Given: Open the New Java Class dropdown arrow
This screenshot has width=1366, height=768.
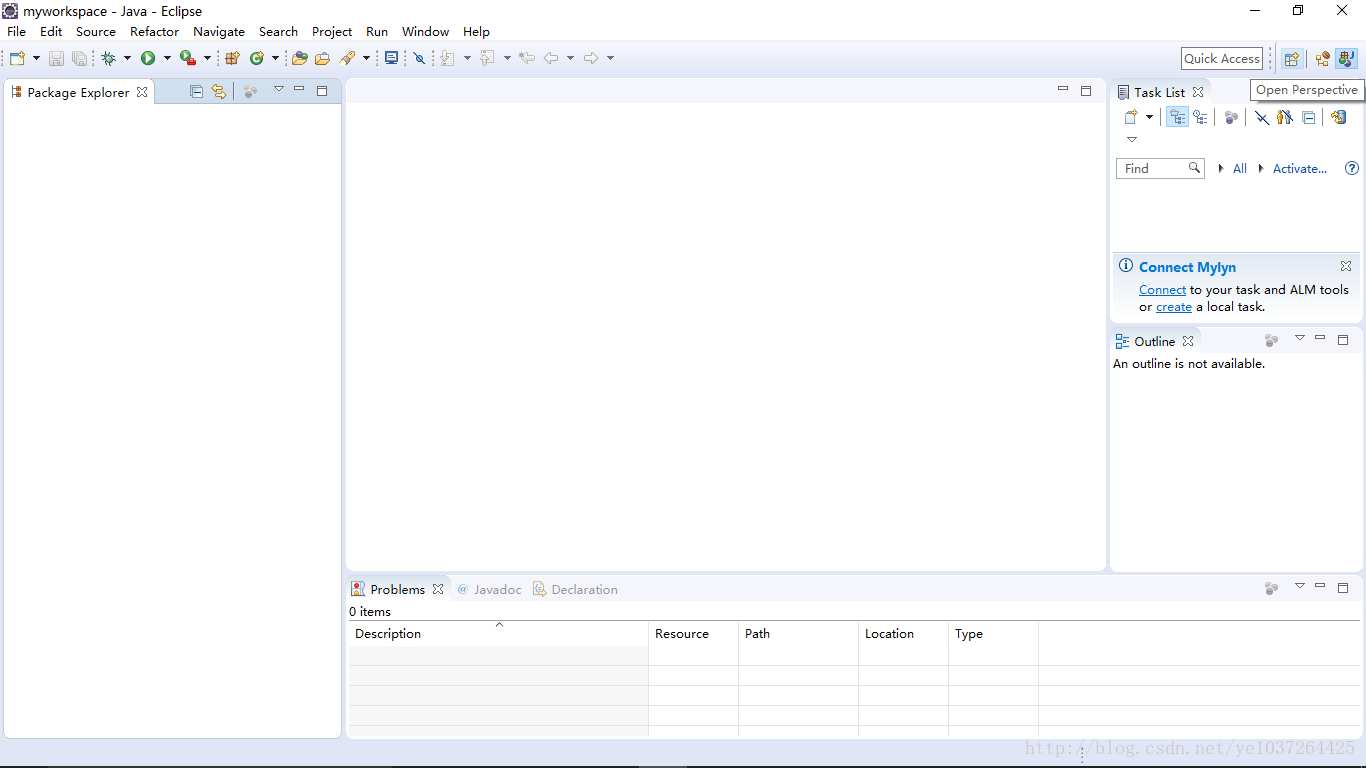Looking at the screenshot, I should point(275,58).
